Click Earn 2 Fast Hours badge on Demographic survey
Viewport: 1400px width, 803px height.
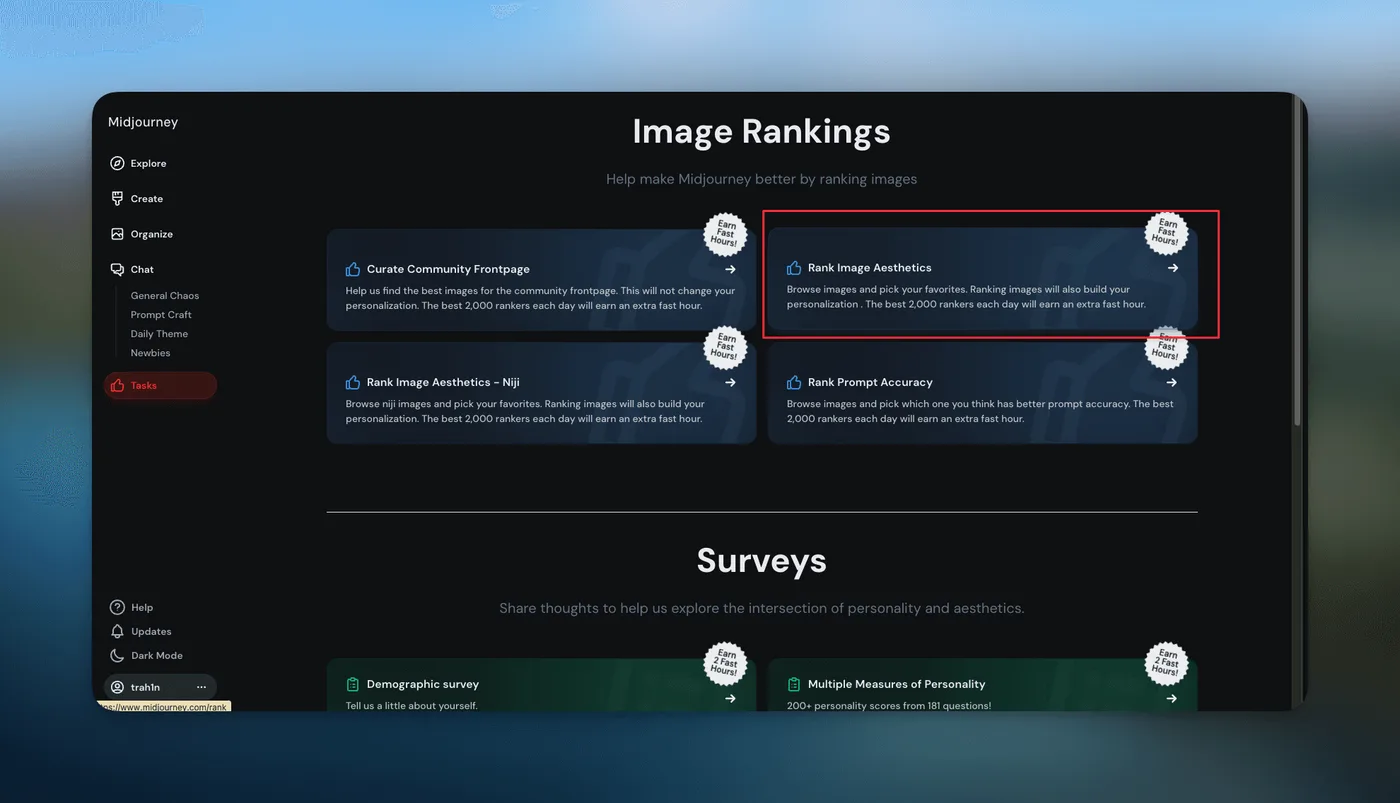726,663
